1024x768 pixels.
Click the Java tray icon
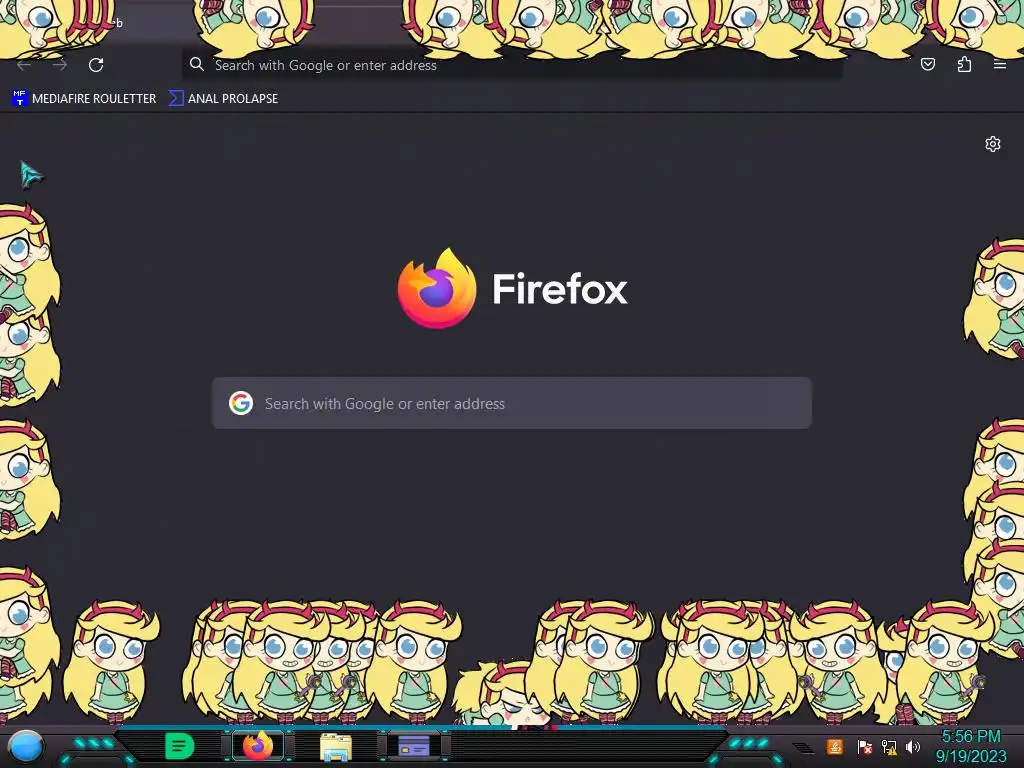pyautogui.click(x=835, y=746)
